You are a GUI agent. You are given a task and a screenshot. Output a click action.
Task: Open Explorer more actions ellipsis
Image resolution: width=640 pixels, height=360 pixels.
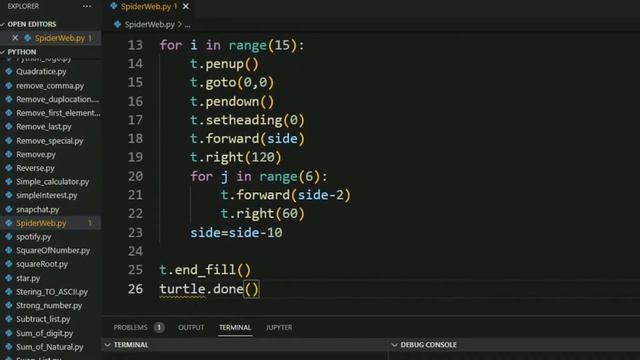tap(87, 6)
